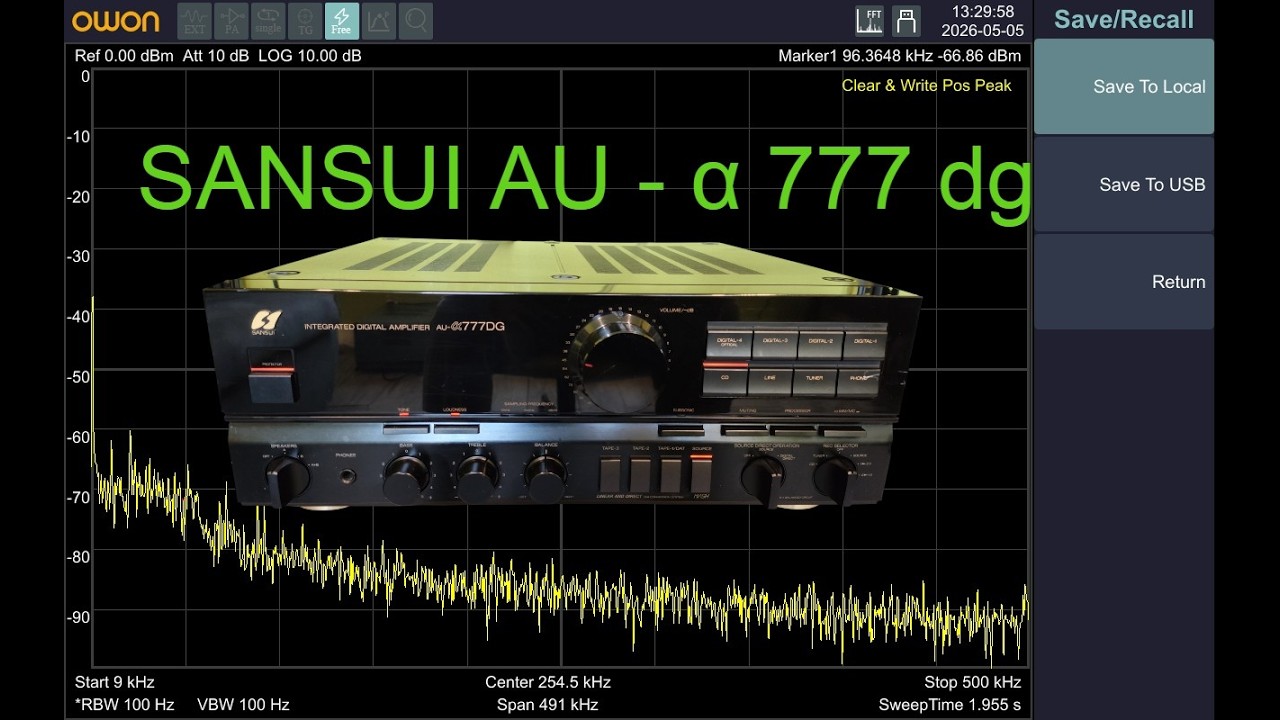The image size is (1280, 720).
Task: Click the Clear & Write Pos Peak label
Action: point(926,86)
